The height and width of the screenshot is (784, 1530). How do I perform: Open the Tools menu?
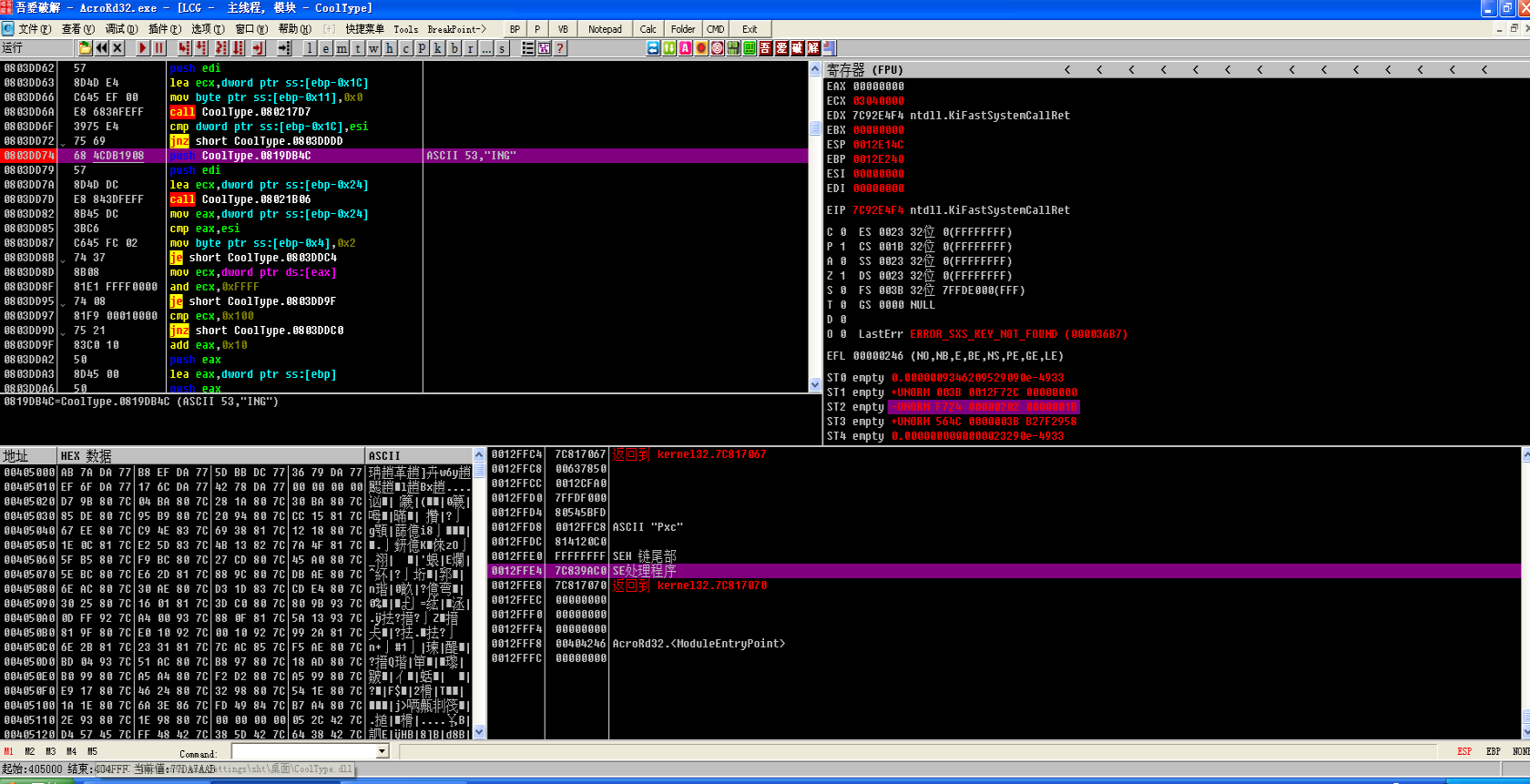coord(406,29)
